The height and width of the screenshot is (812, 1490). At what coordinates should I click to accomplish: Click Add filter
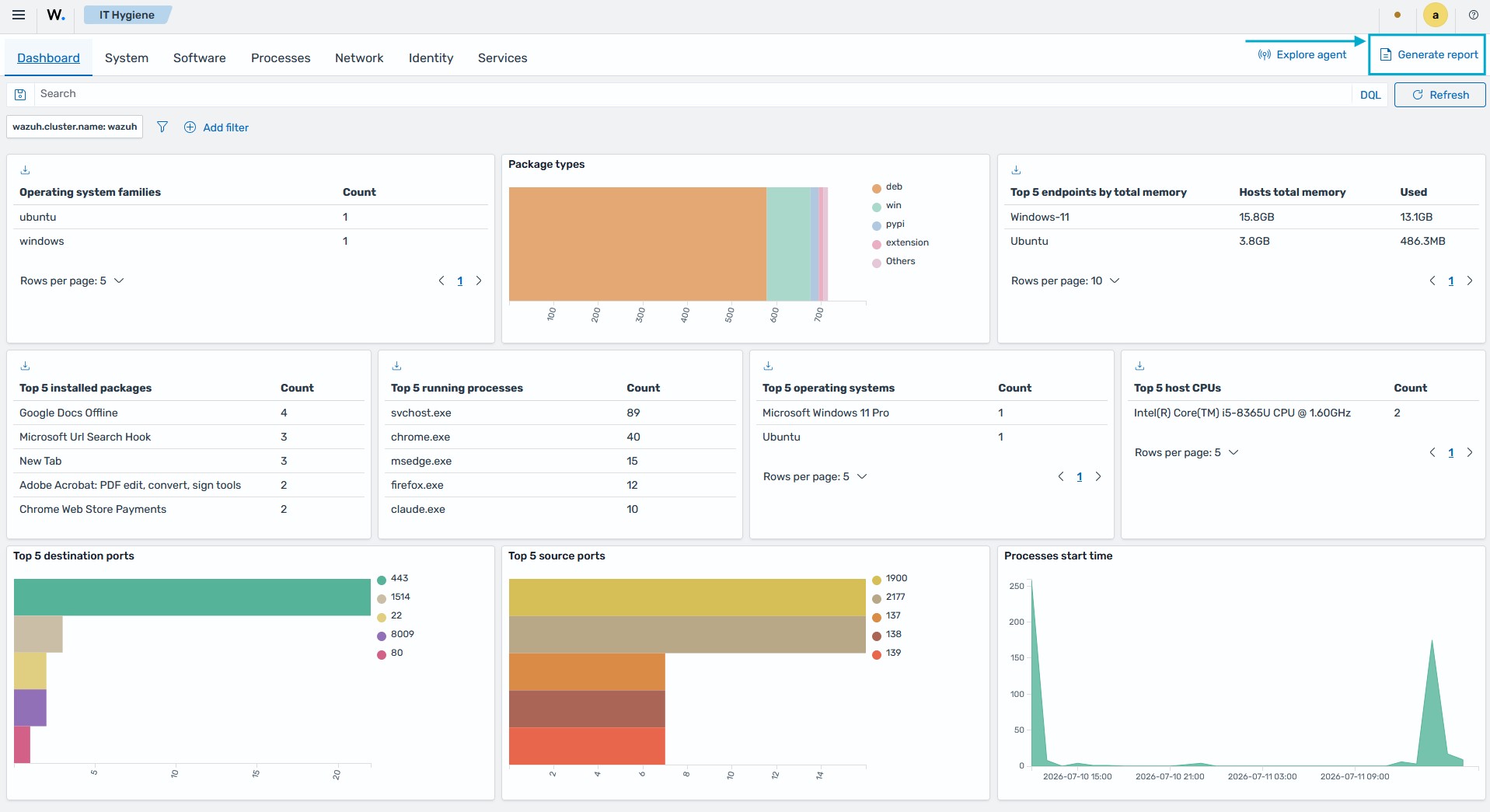tap(216, 127)
